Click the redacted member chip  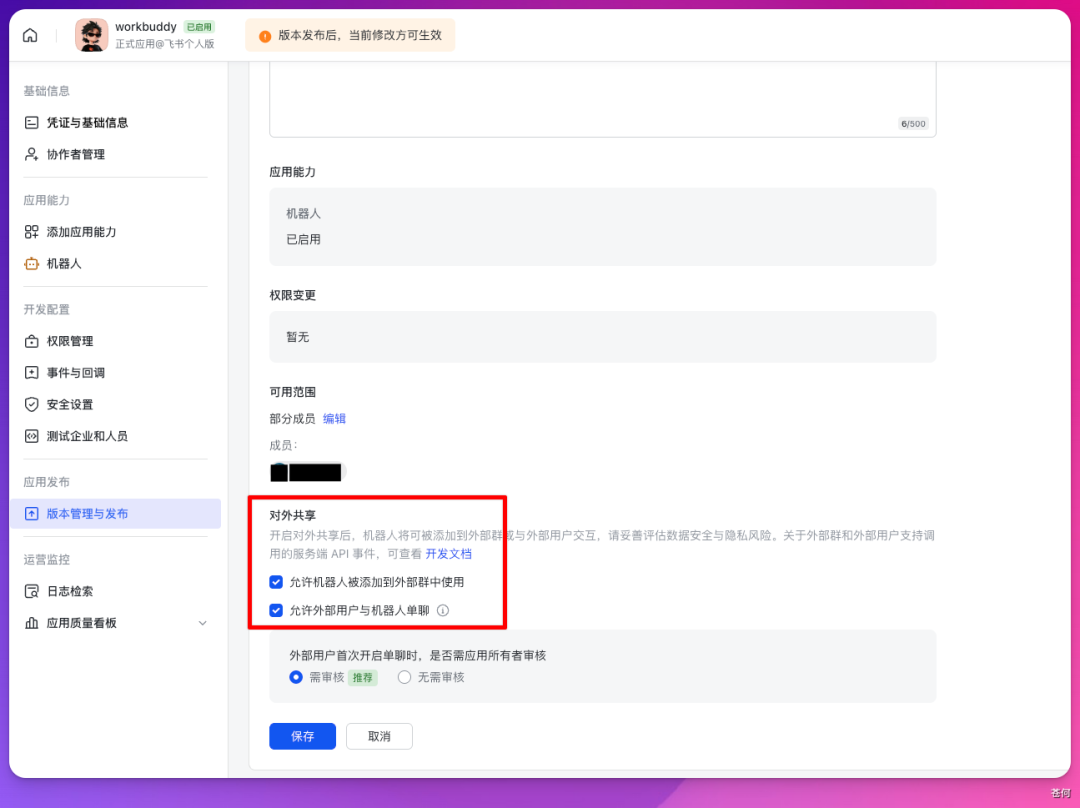click(306, 472)
